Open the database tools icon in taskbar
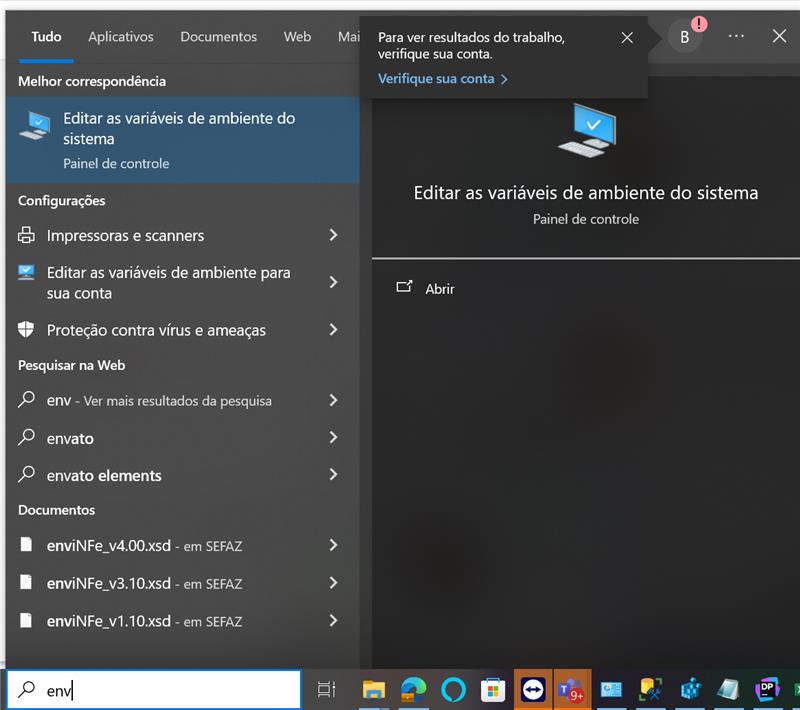This screenshot has height=710, width=800. click(651, 690)
